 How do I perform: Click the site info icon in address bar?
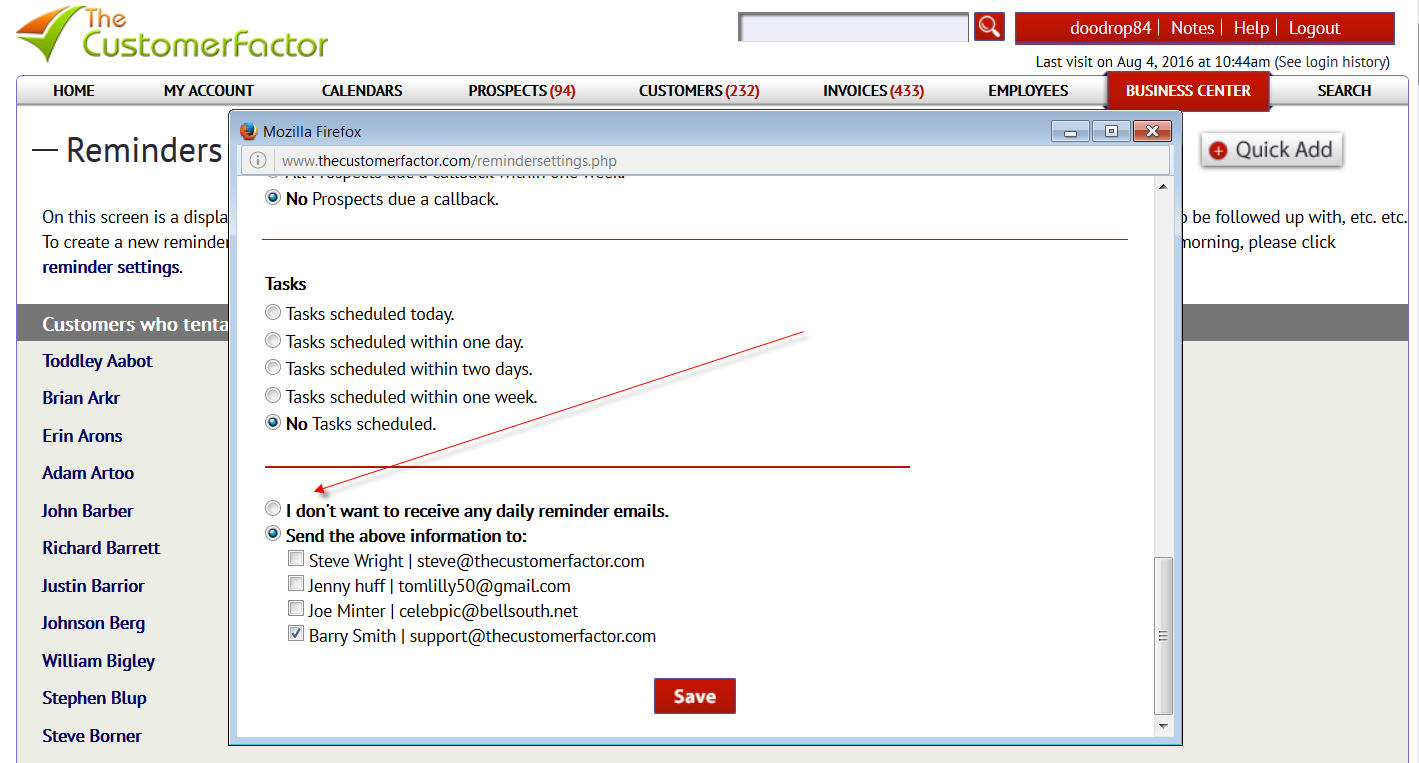coord(257,160)
